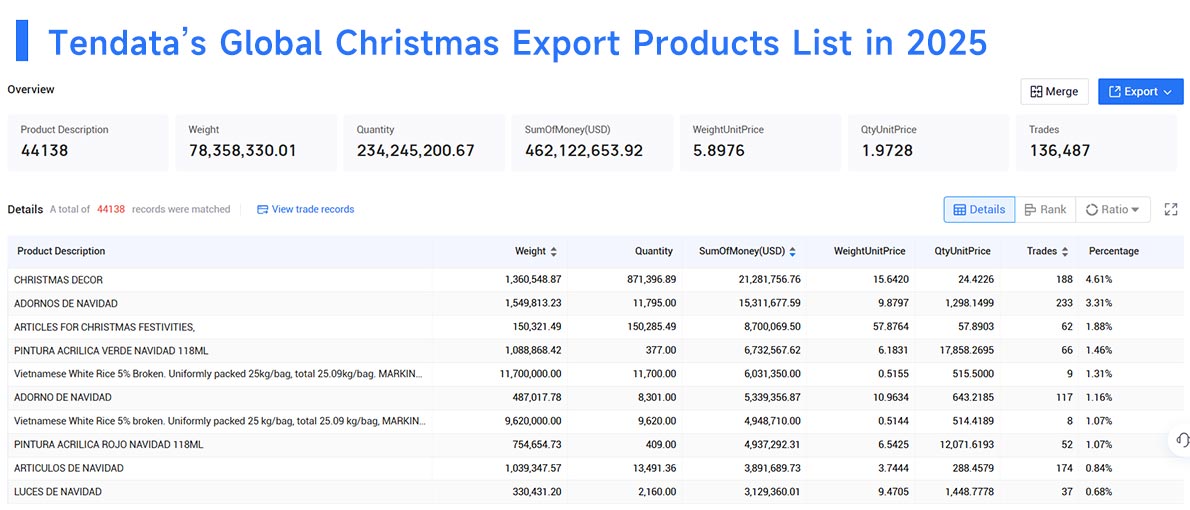Click the rice row with weight 11,700,000.00
This screenshot has width=1190, height=510.
[x=596, y=373]
